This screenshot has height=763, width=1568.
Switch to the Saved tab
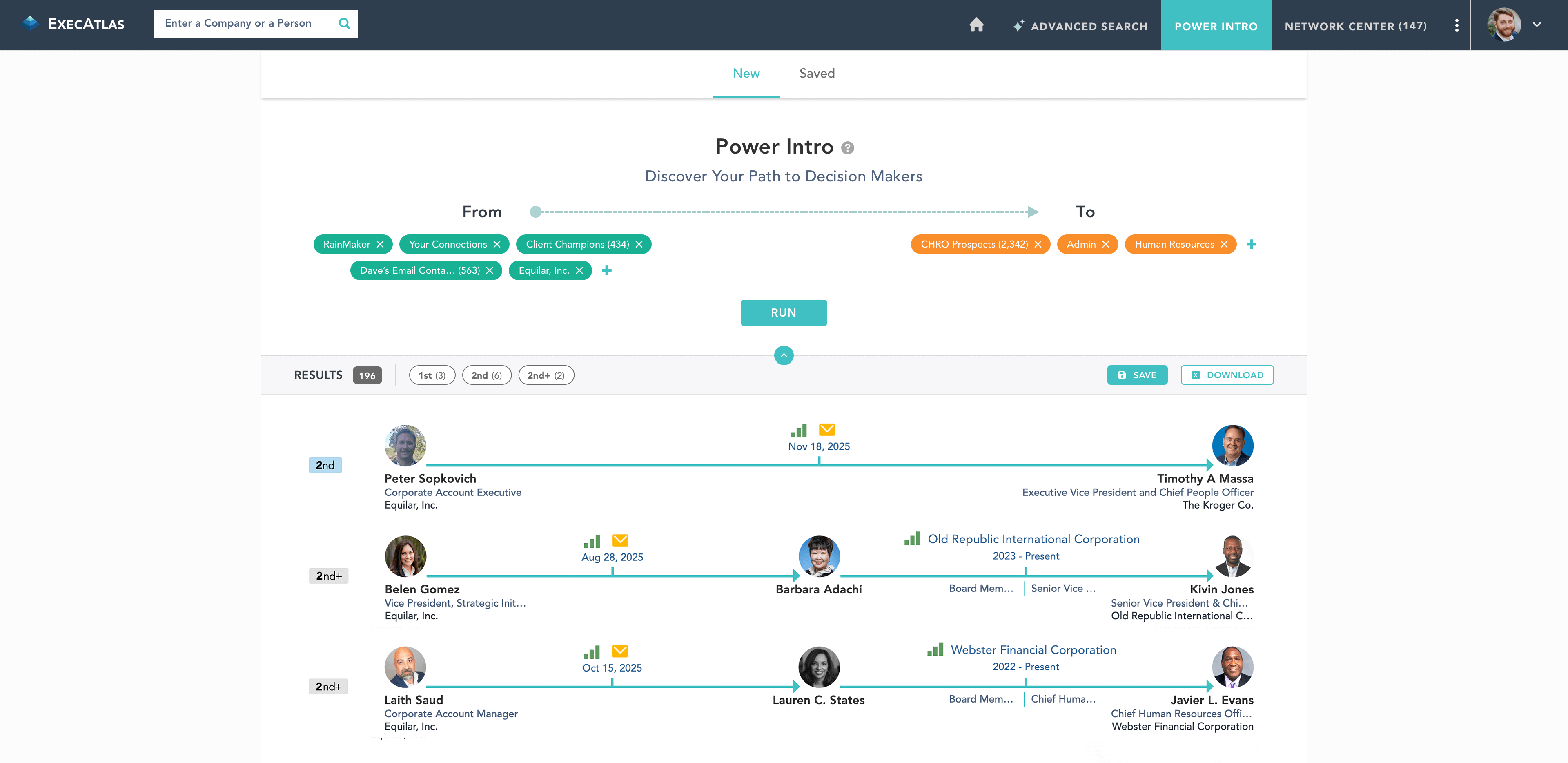pos(816,73)
